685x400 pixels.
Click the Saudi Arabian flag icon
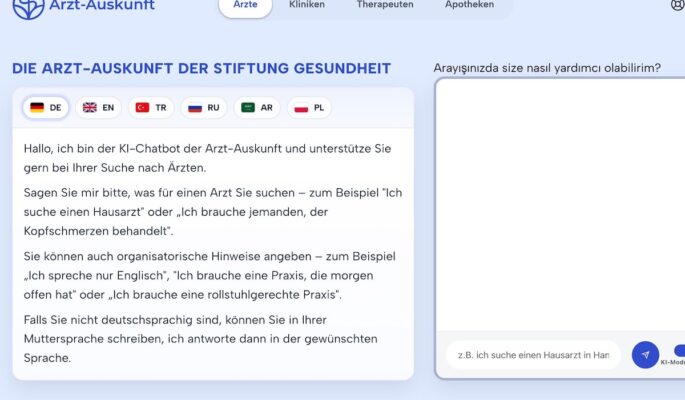(x=248, y=107)
